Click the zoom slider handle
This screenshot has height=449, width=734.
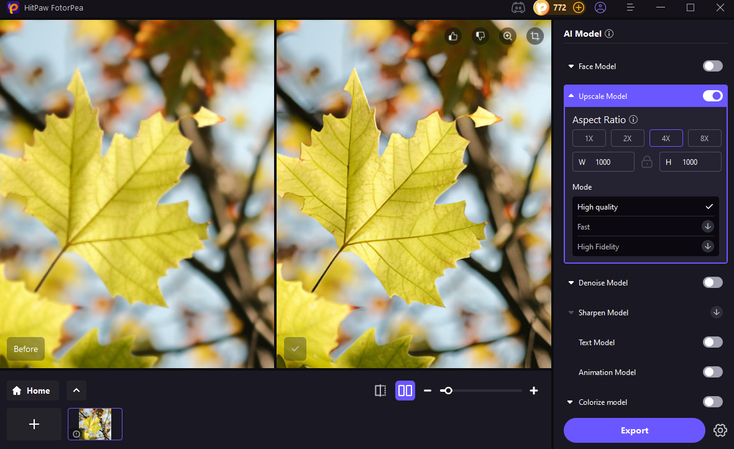(x=447, y=390)
